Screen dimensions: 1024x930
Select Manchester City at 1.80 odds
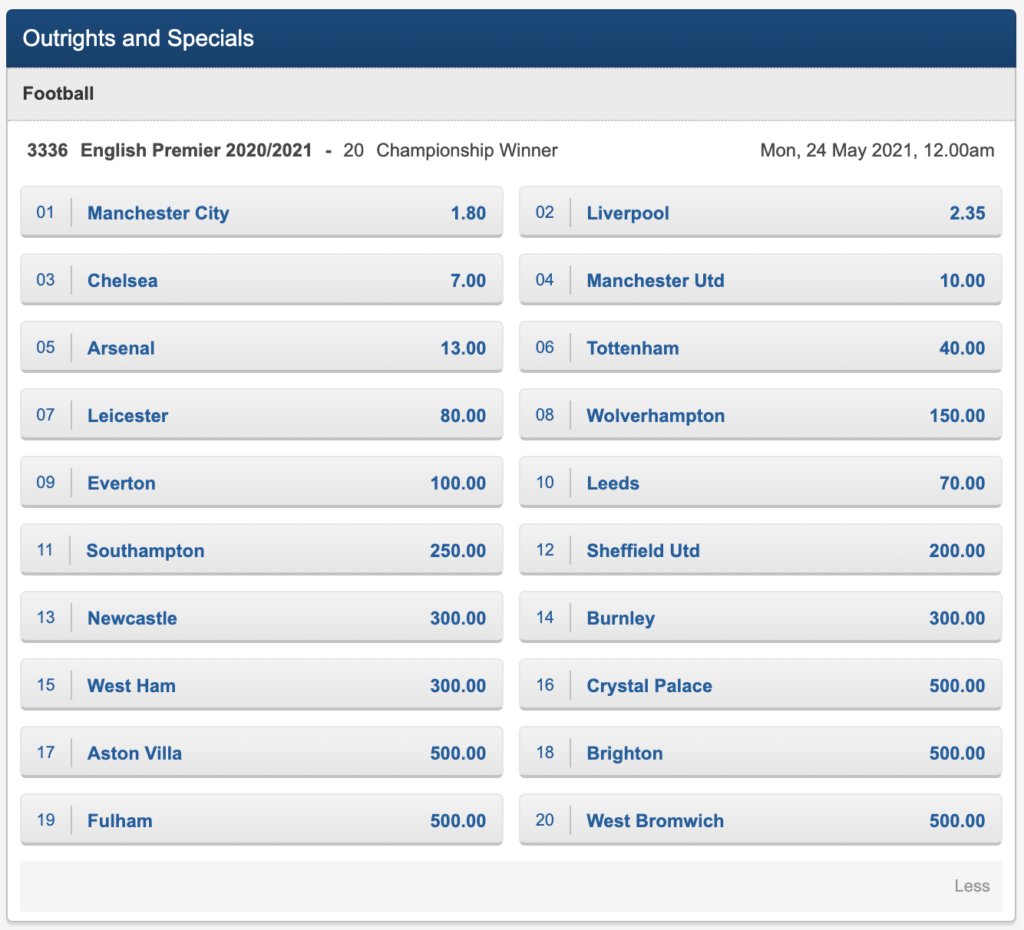click(261, 212)
